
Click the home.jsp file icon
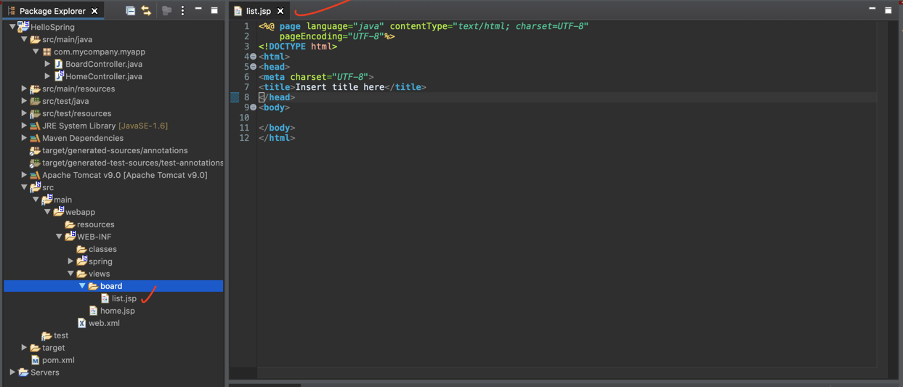(94, 311)
